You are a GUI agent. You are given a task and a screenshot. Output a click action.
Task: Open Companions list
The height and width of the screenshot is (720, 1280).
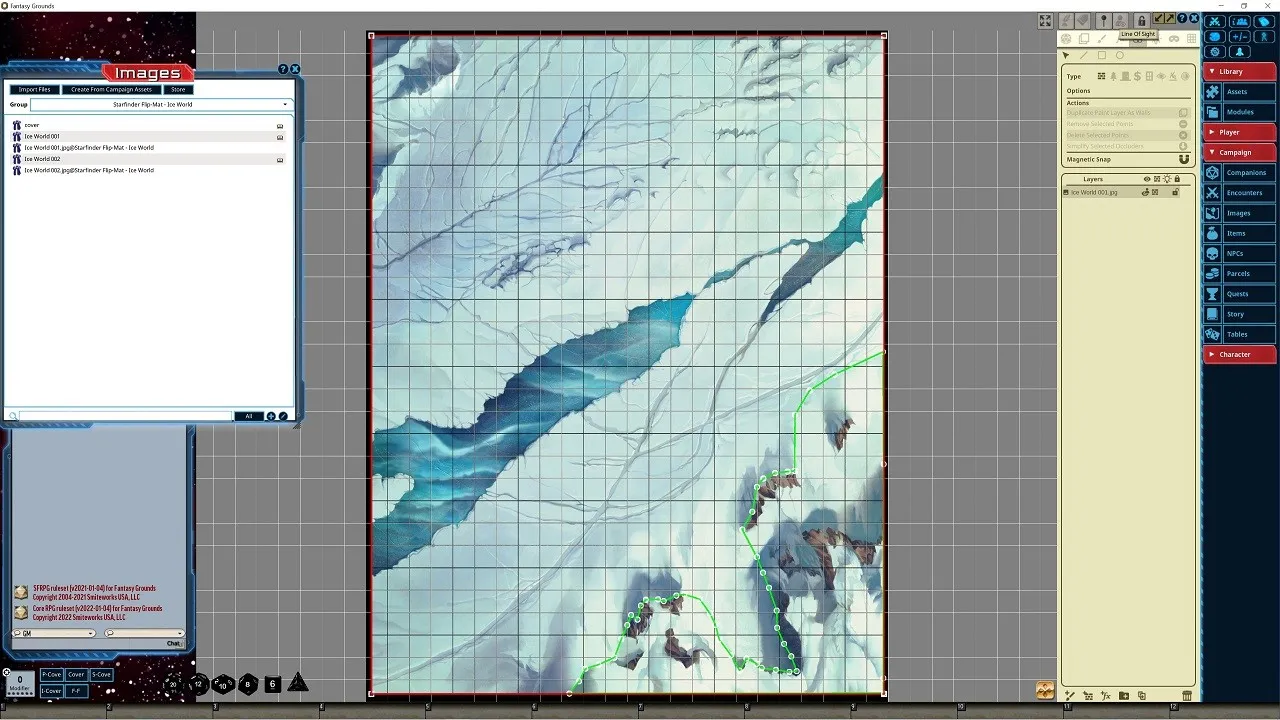click(x=1239, y=173)
